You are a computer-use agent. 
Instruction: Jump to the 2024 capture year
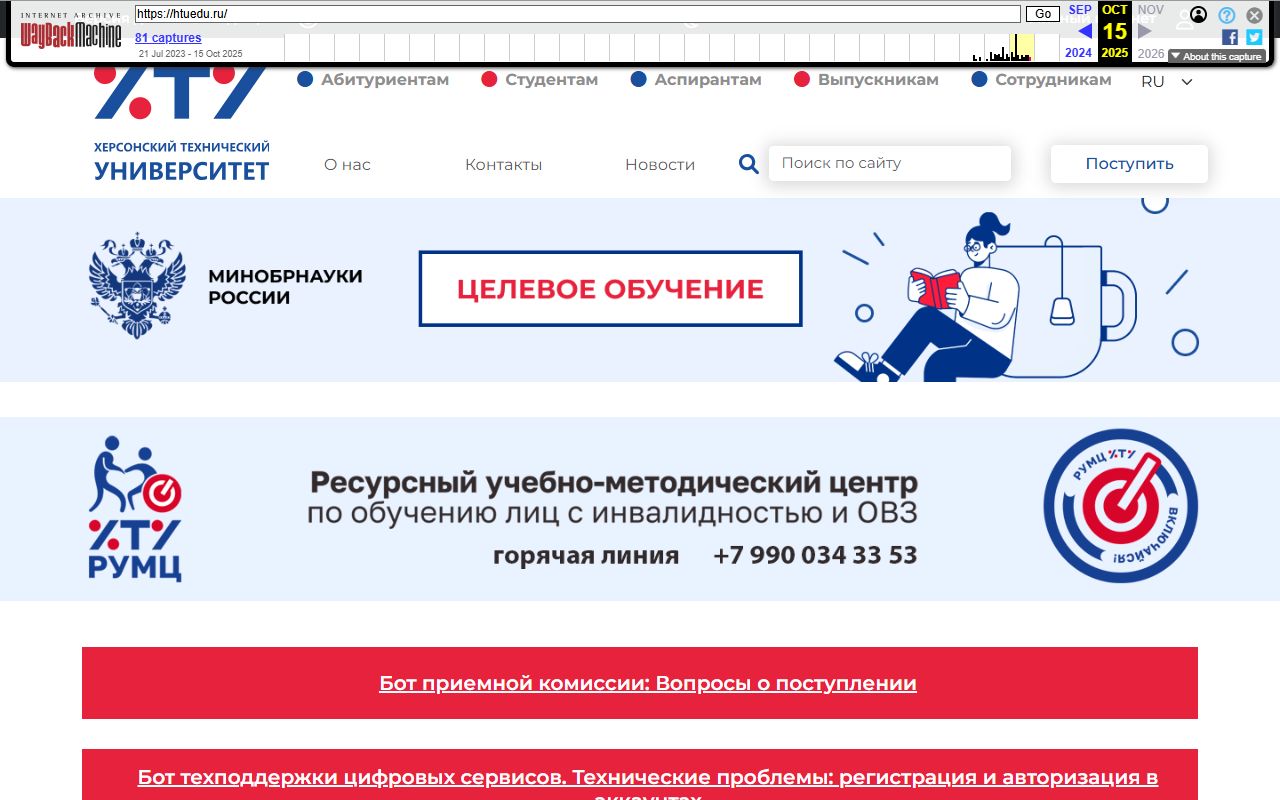pyautogui.click(x=1079, y=53)
